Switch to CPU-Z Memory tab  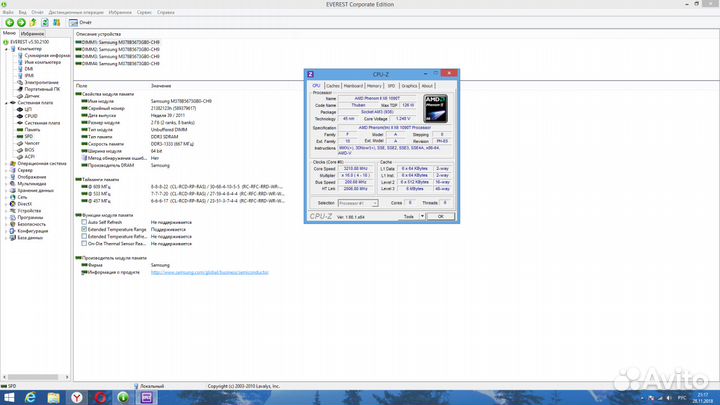pyautogui.click(x=374, y=86)
